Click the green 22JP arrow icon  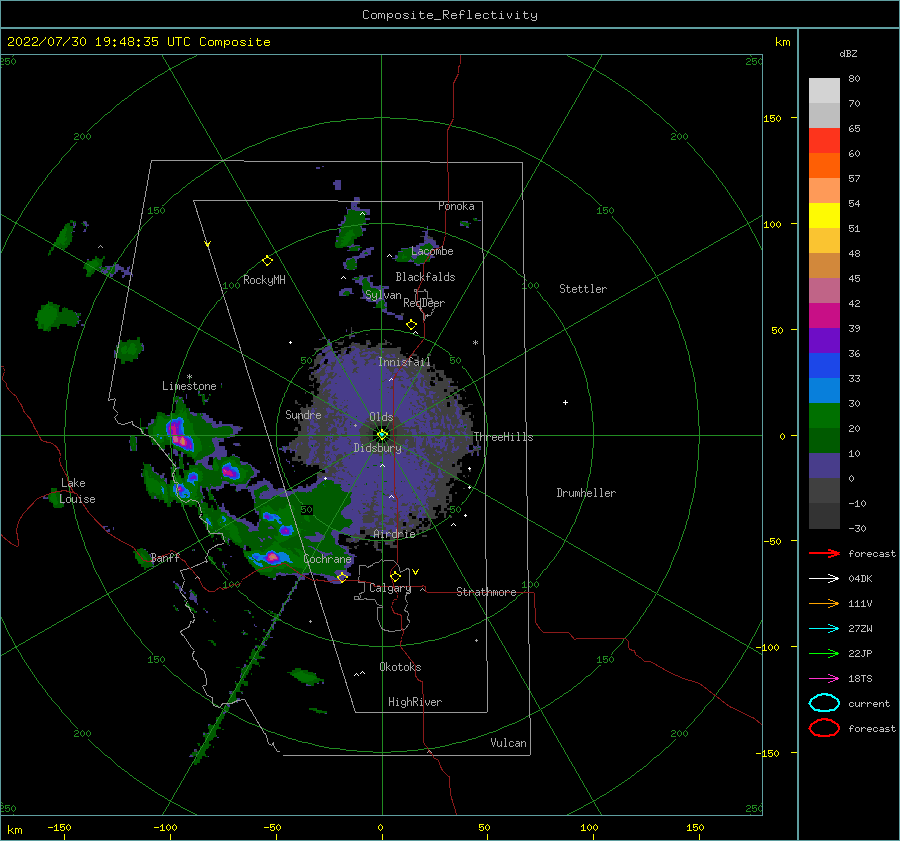(824, 653)
